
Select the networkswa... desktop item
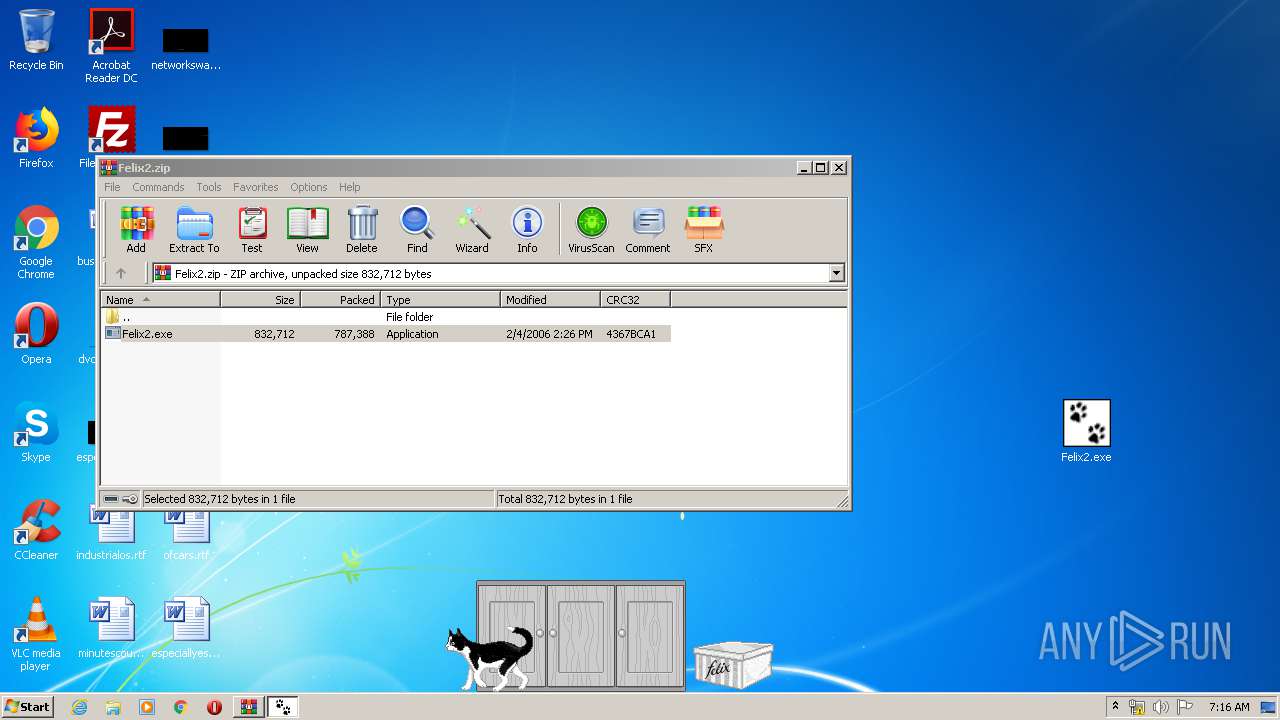(x=186, y=48)
